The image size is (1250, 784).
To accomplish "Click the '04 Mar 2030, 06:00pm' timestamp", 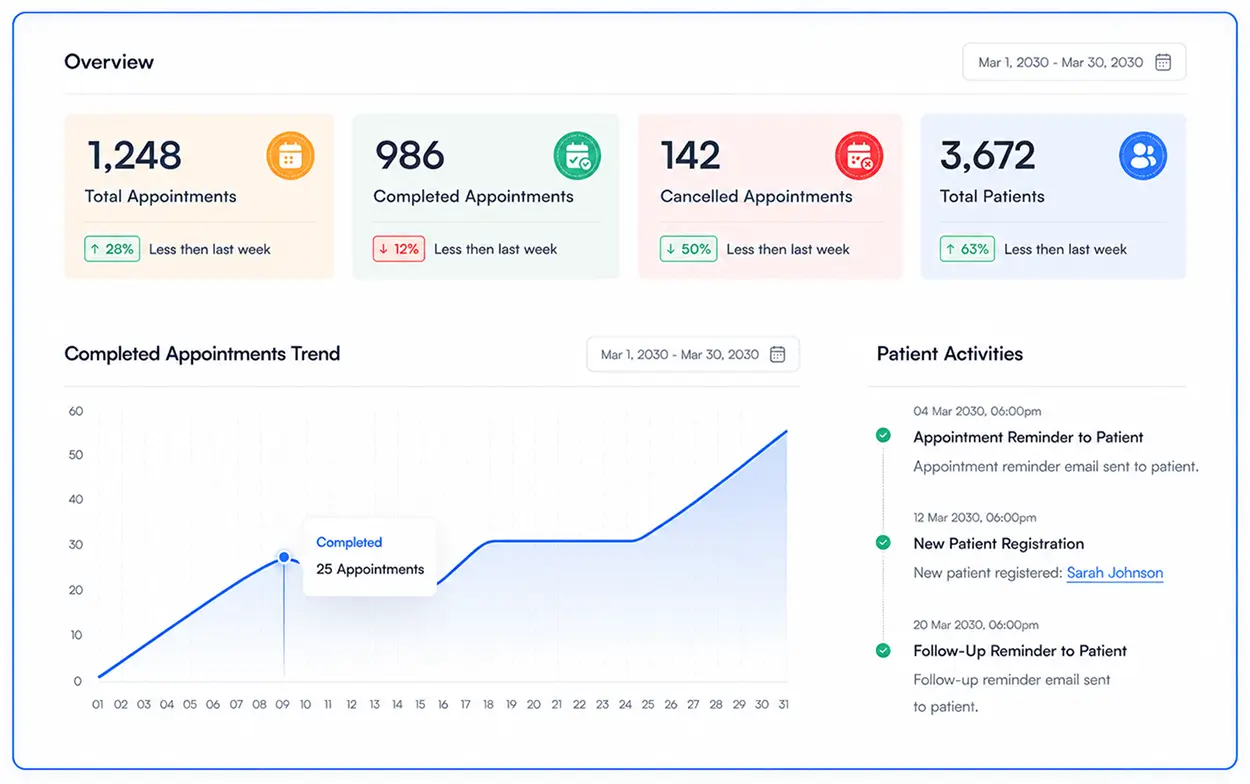I will pos(977,411).
